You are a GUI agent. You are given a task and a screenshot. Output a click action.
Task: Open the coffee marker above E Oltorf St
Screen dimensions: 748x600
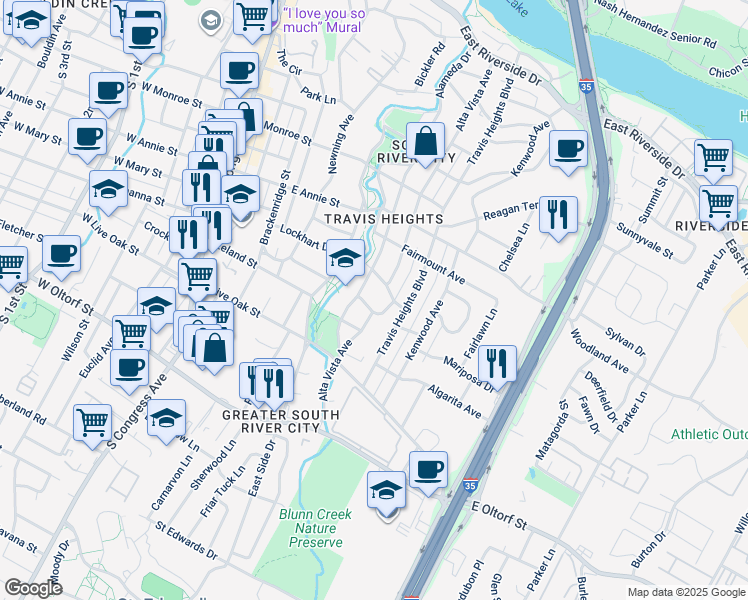pyautogui.click(x=428, y=469)
